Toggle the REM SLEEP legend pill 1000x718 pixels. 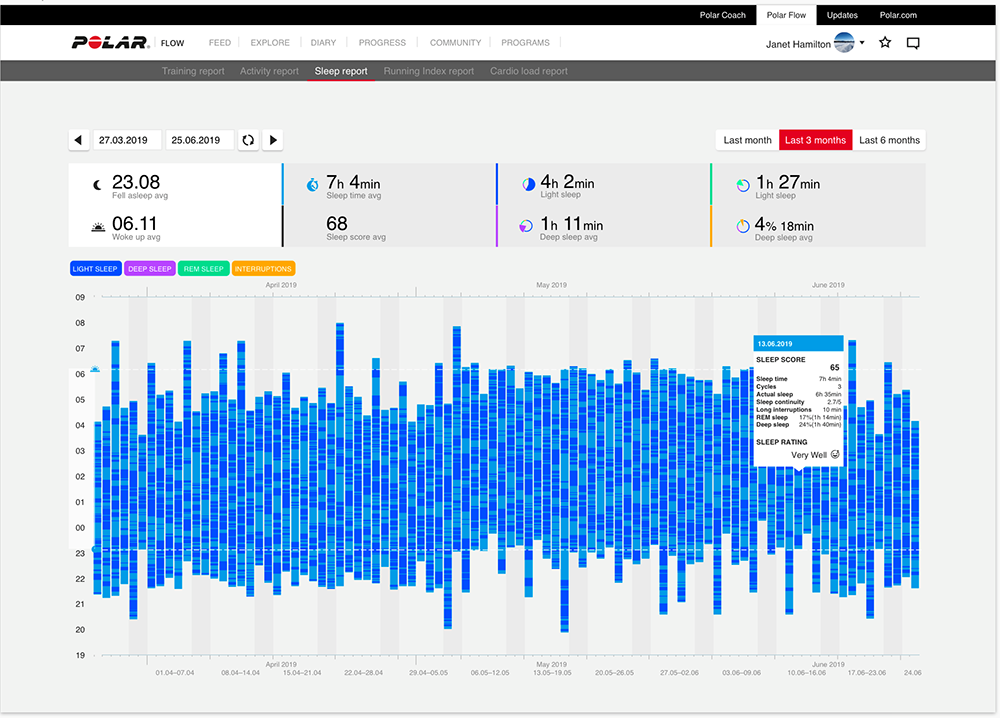[203, 268]
